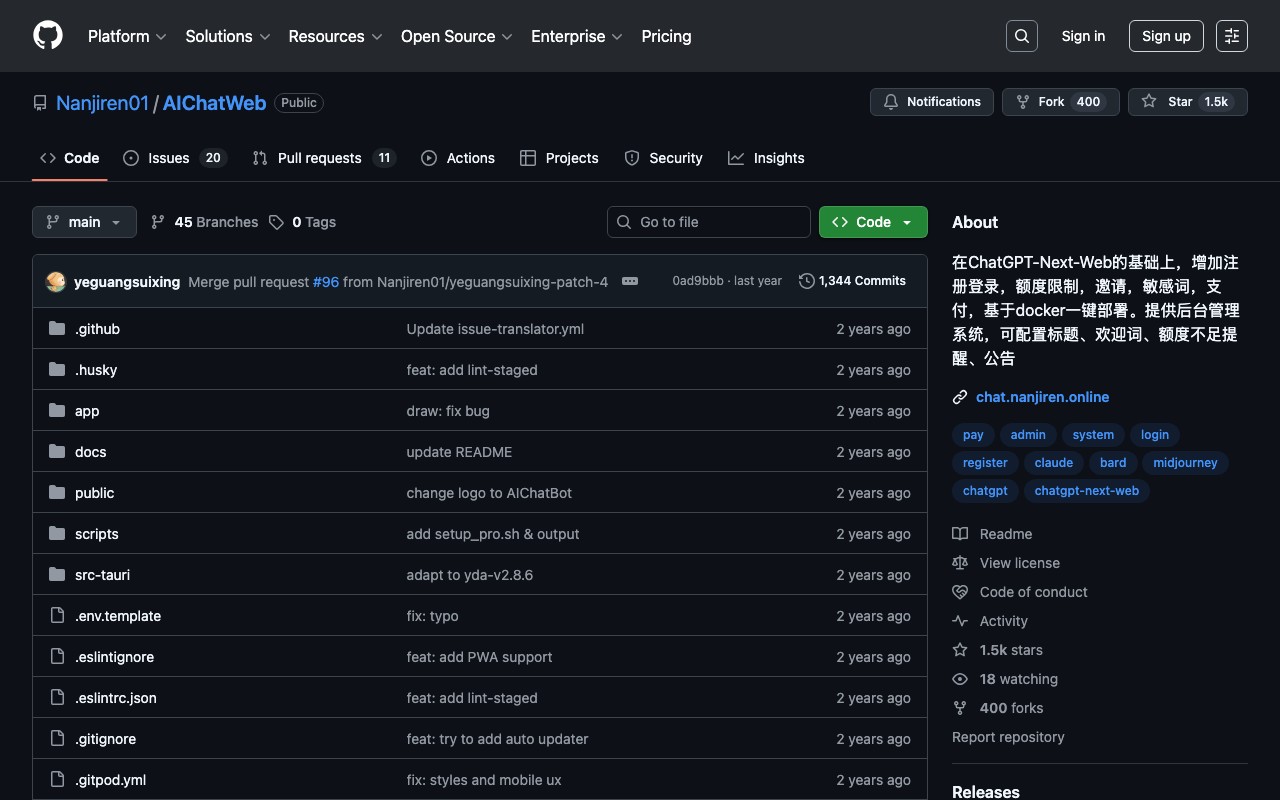
Task: Select the midjourney topic tag
Action: (1185, 463)
